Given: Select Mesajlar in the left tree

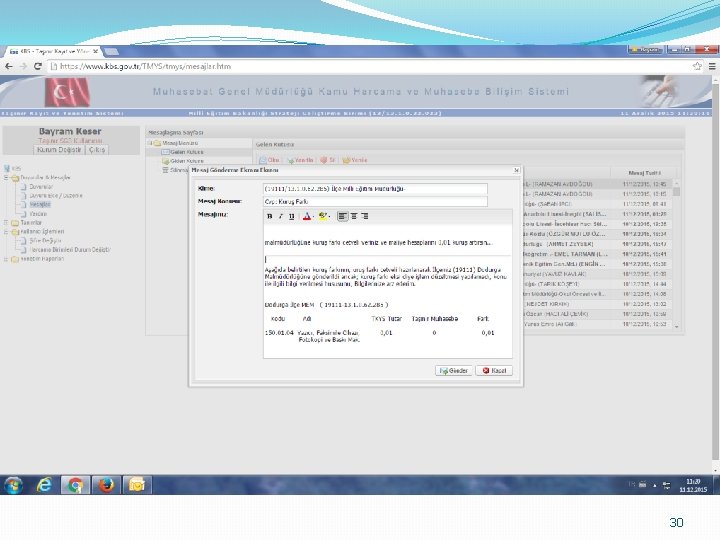Looking at the screenshot, I should click(40, 204).
